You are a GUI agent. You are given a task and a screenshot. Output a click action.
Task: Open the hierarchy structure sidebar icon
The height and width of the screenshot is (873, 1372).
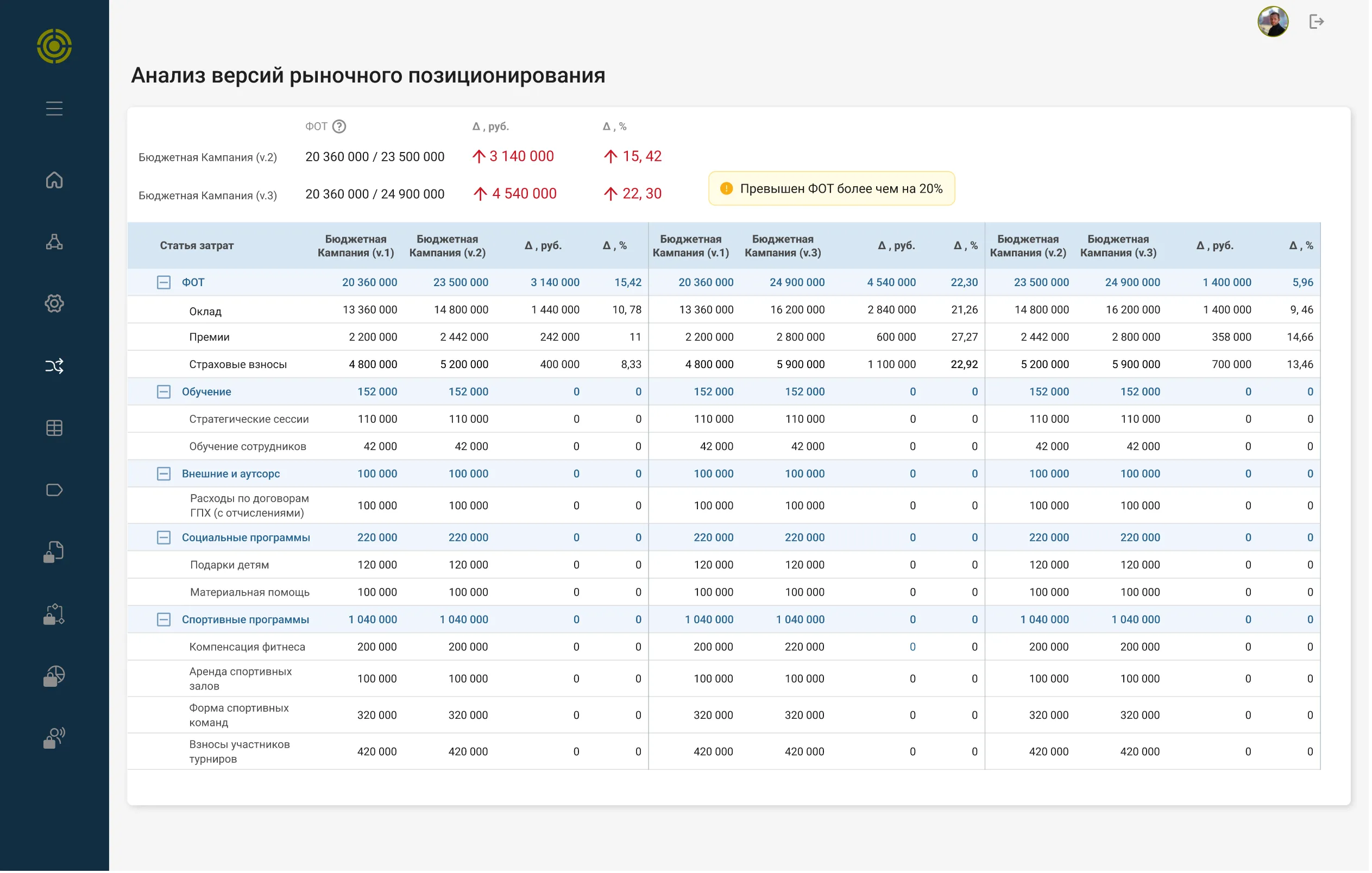coord(54,242)
